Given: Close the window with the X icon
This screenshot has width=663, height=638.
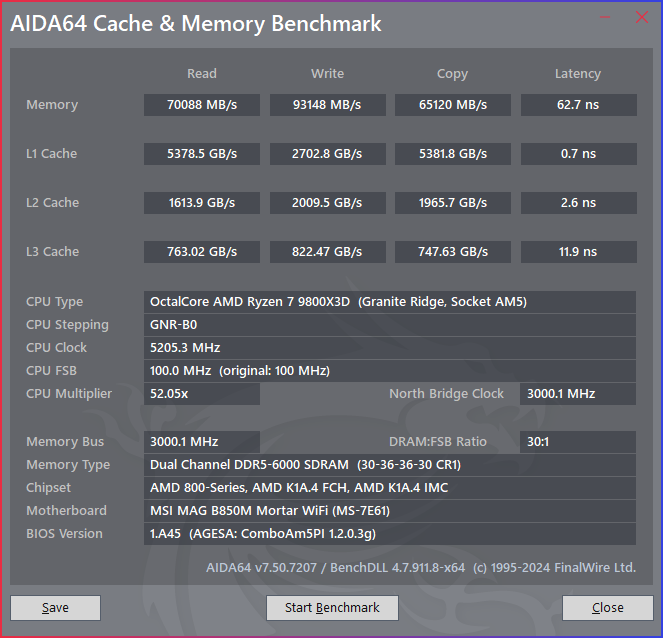Looking at the screenshot, I should point(641,17).
